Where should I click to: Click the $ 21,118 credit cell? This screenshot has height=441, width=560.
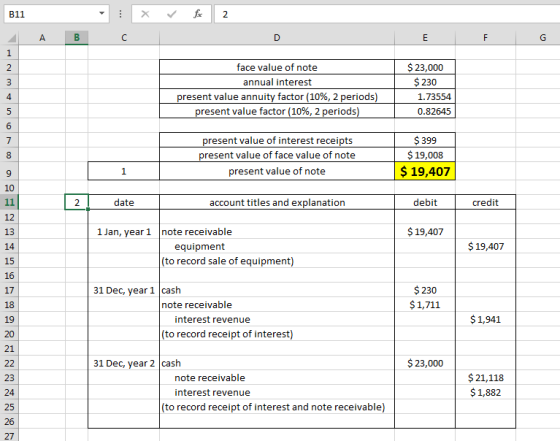[485, 378]
